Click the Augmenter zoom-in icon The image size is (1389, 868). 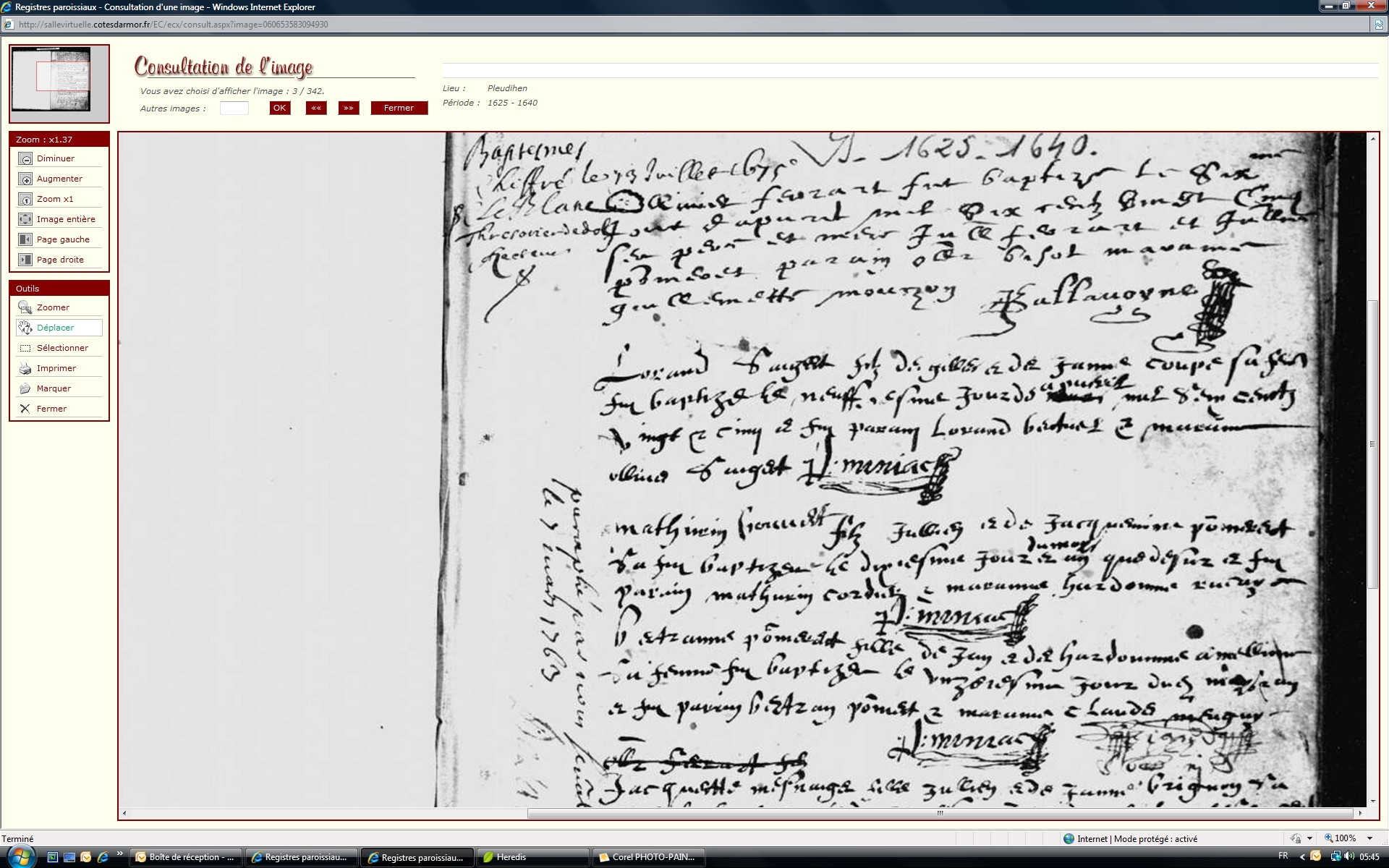(25, 179)
